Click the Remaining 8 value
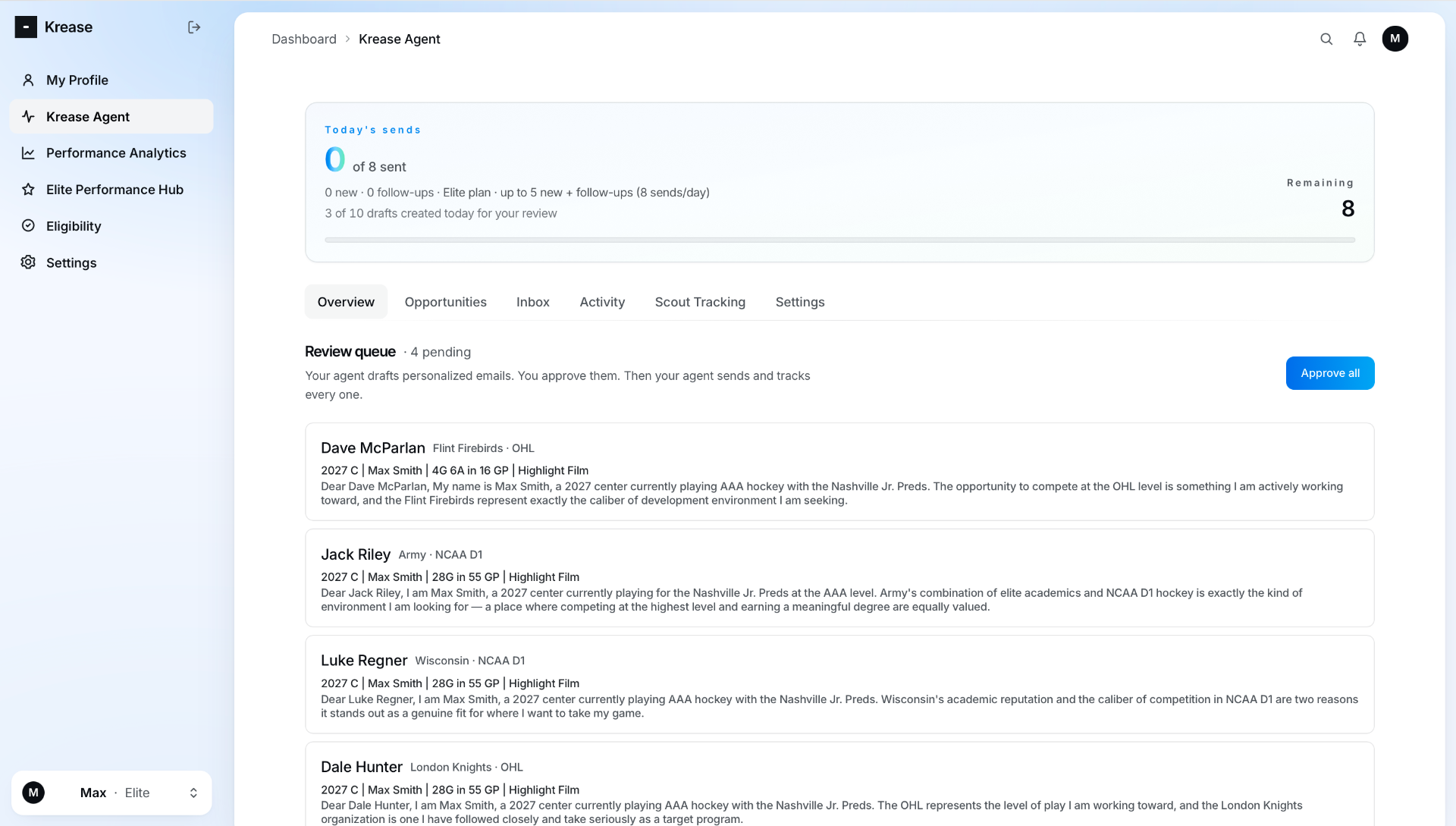Viewport: 1456px width, 826px height. 1348,209
